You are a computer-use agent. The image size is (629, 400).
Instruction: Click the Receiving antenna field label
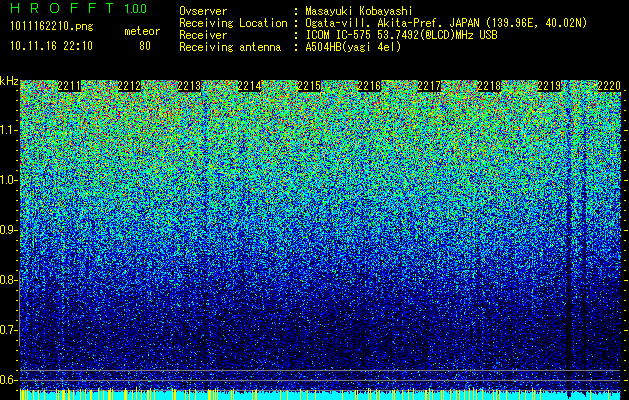click(230, 47)
